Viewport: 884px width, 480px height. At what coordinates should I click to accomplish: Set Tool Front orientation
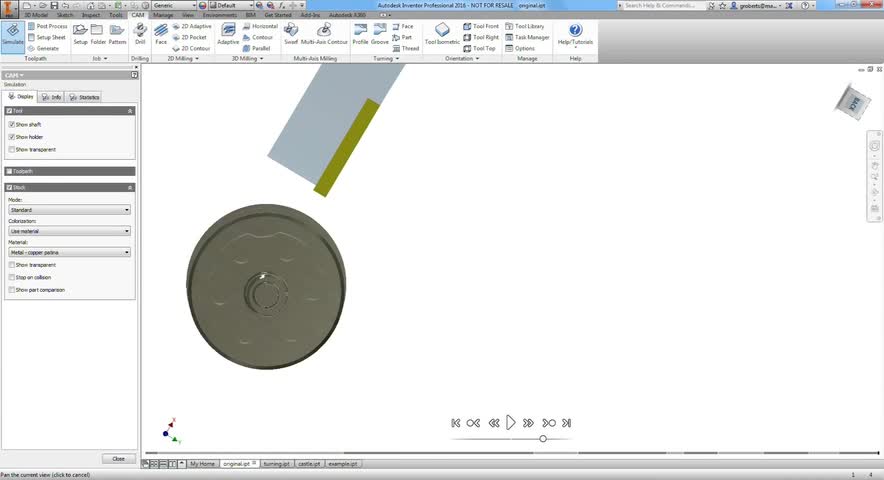(481, 27)
